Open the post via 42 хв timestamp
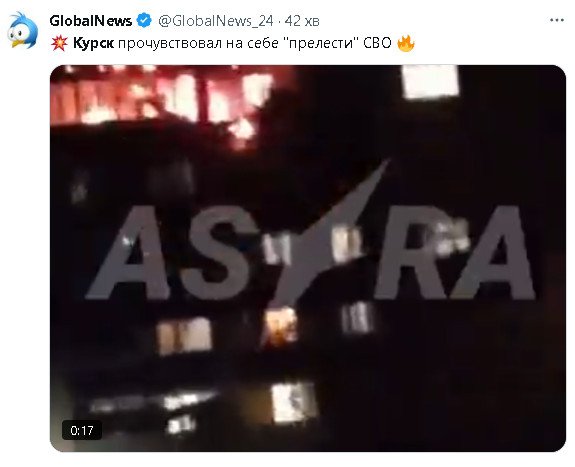 [302, 21]
